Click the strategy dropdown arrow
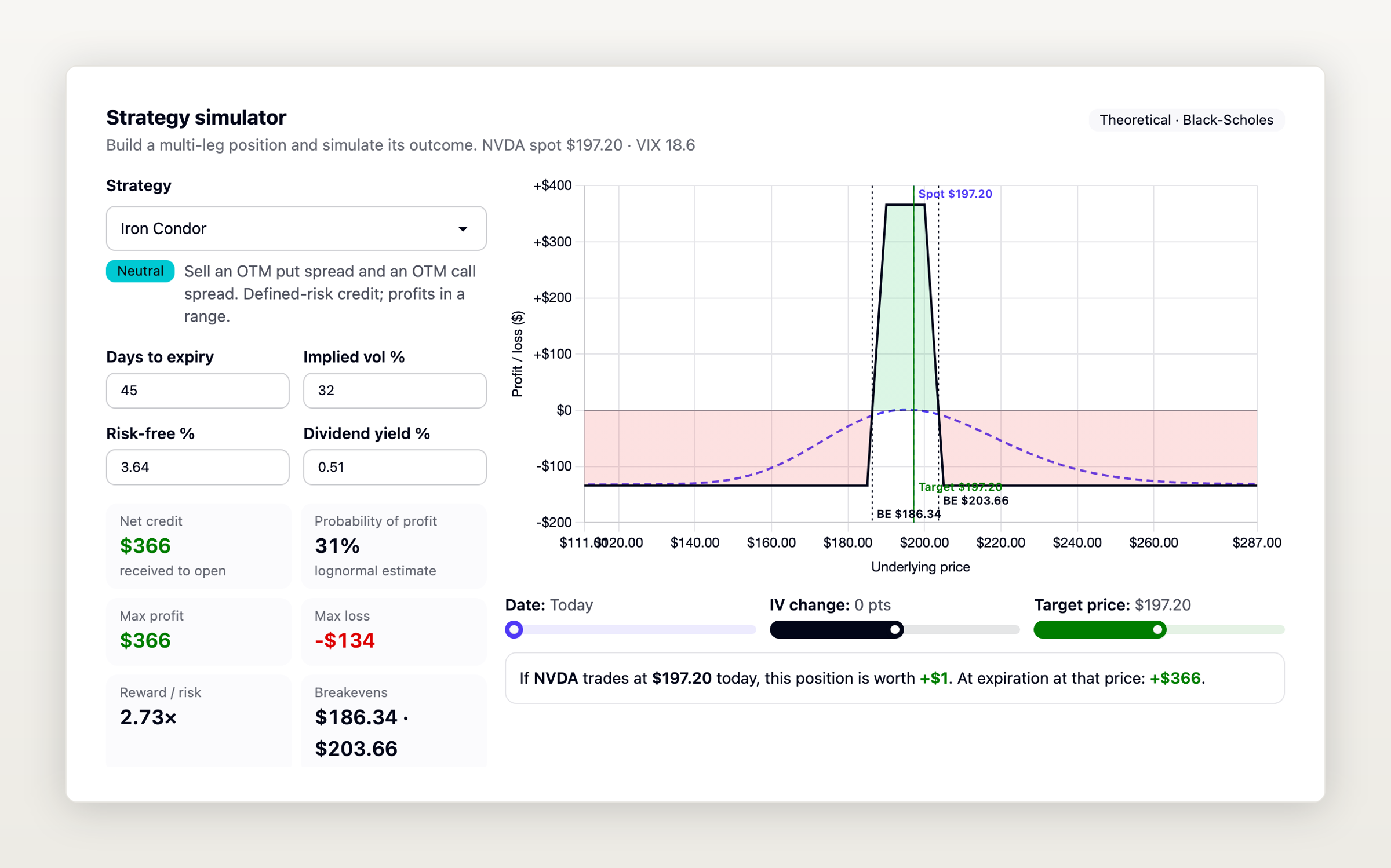 (463, 229)
